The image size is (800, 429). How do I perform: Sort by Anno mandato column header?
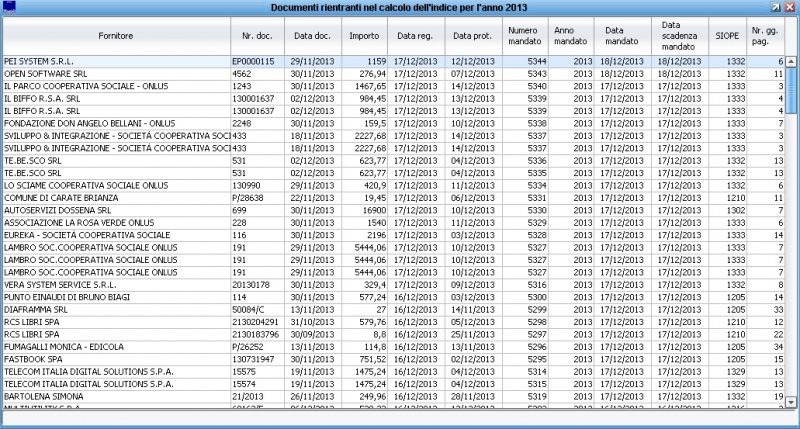[x=570, y=36]
